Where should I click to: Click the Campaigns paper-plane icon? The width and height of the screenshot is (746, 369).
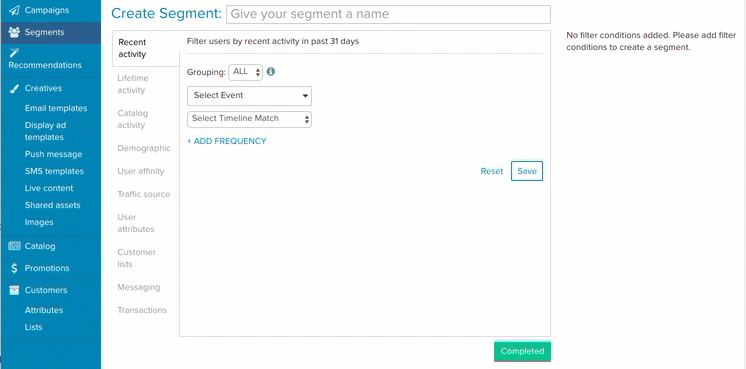14,10
